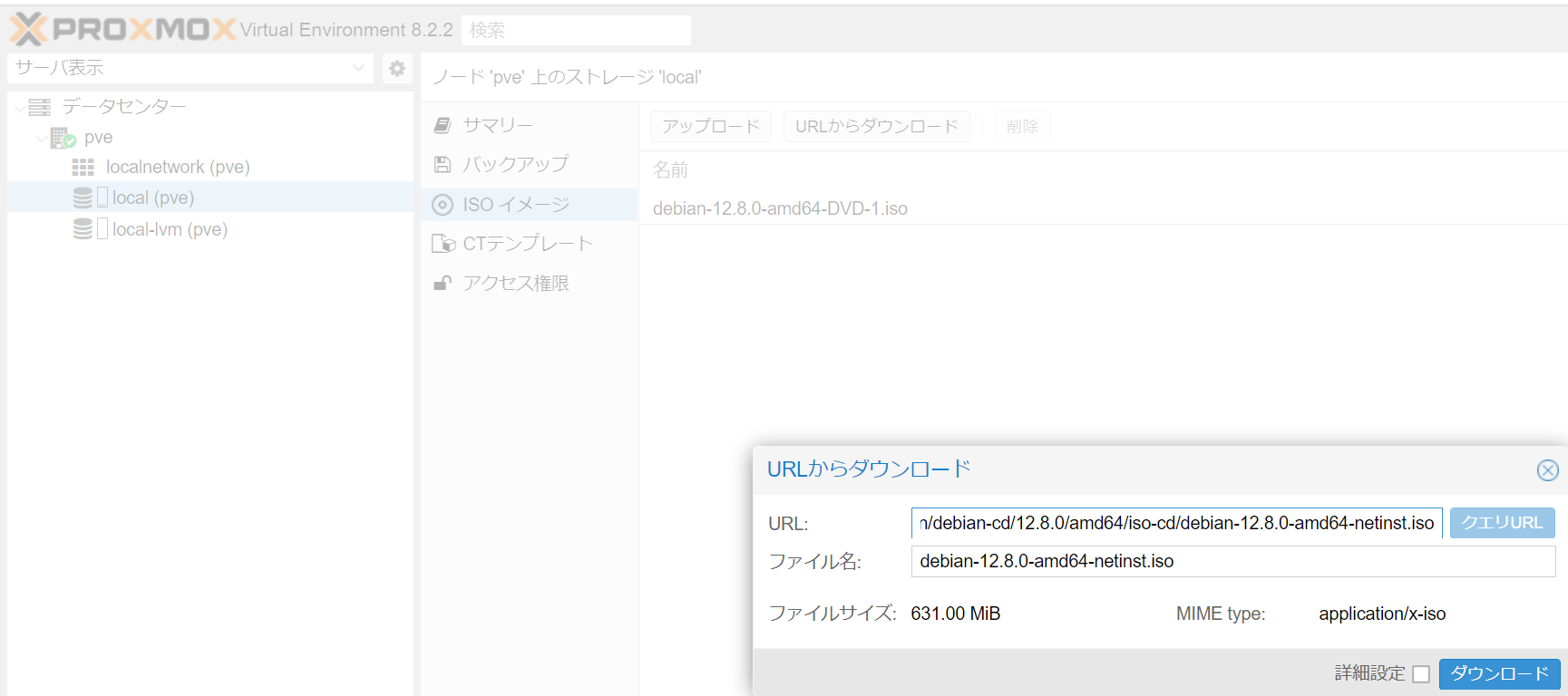Select debian-12.8.0-amd64-DVD-1.iso row
The height and width of the screenshot is (696, 1568).
[x=1103, y=208]
